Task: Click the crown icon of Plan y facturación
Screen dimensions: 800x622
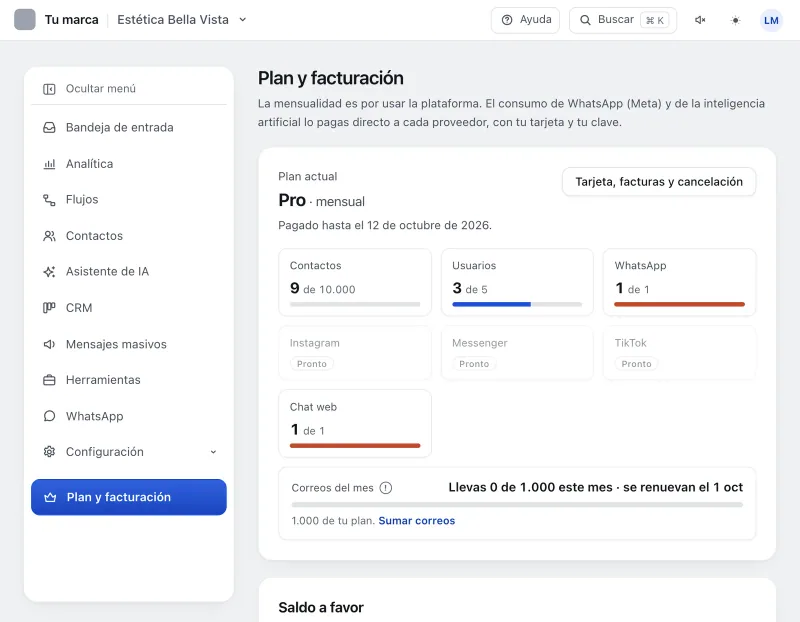Action: point(50,497)
